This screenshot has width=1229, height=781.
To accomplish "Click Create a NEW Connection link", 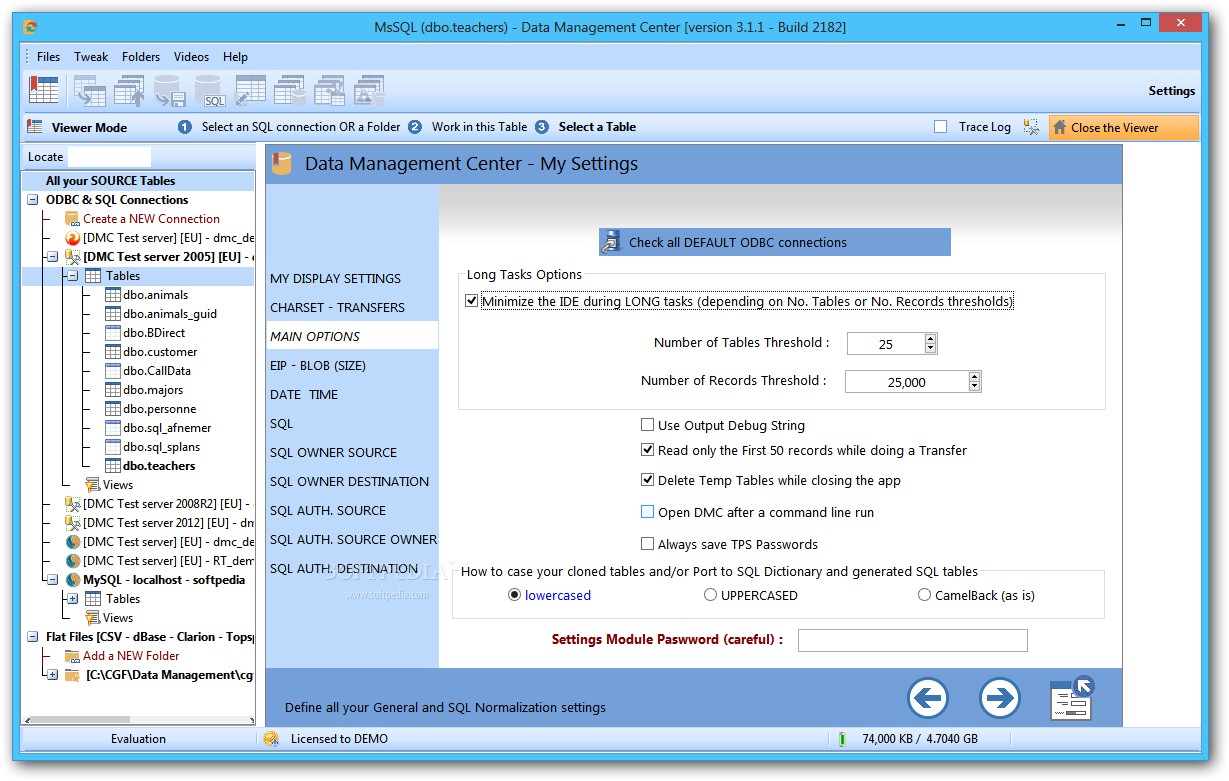I will click(151, 219).
